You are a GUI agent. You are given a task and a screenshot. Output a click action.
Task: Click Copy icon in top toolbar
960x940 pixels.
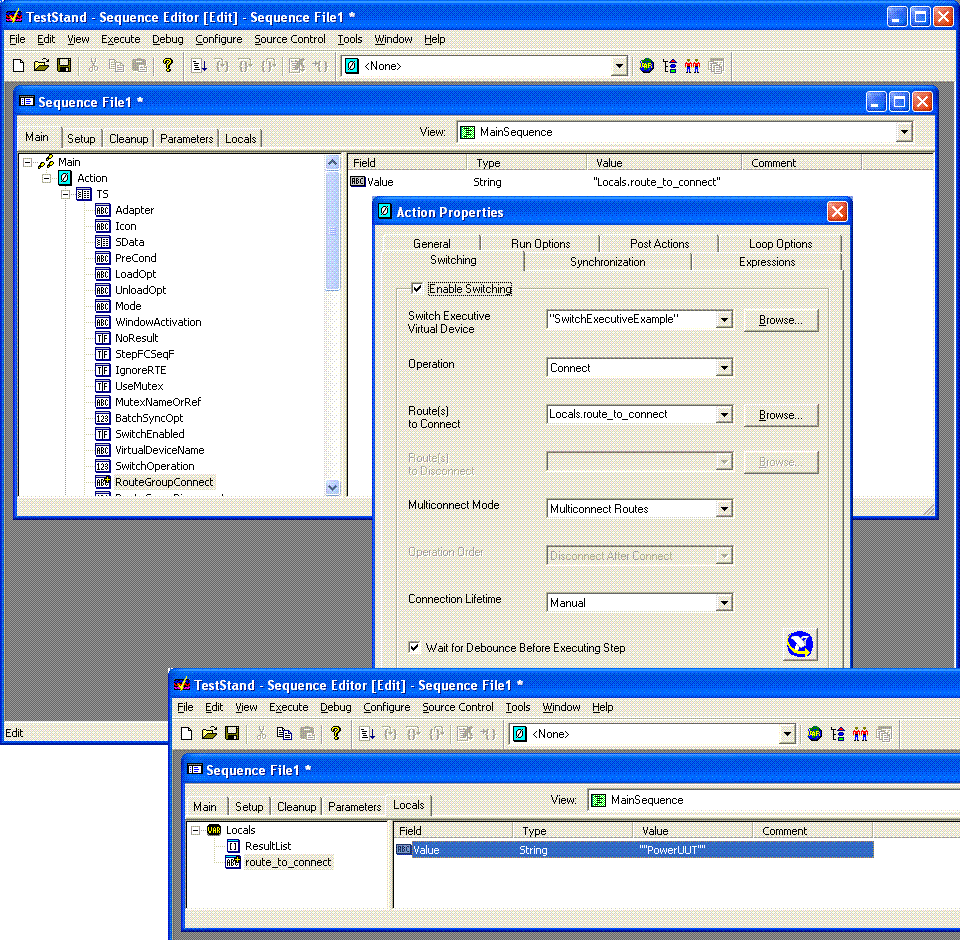point(116,66)
